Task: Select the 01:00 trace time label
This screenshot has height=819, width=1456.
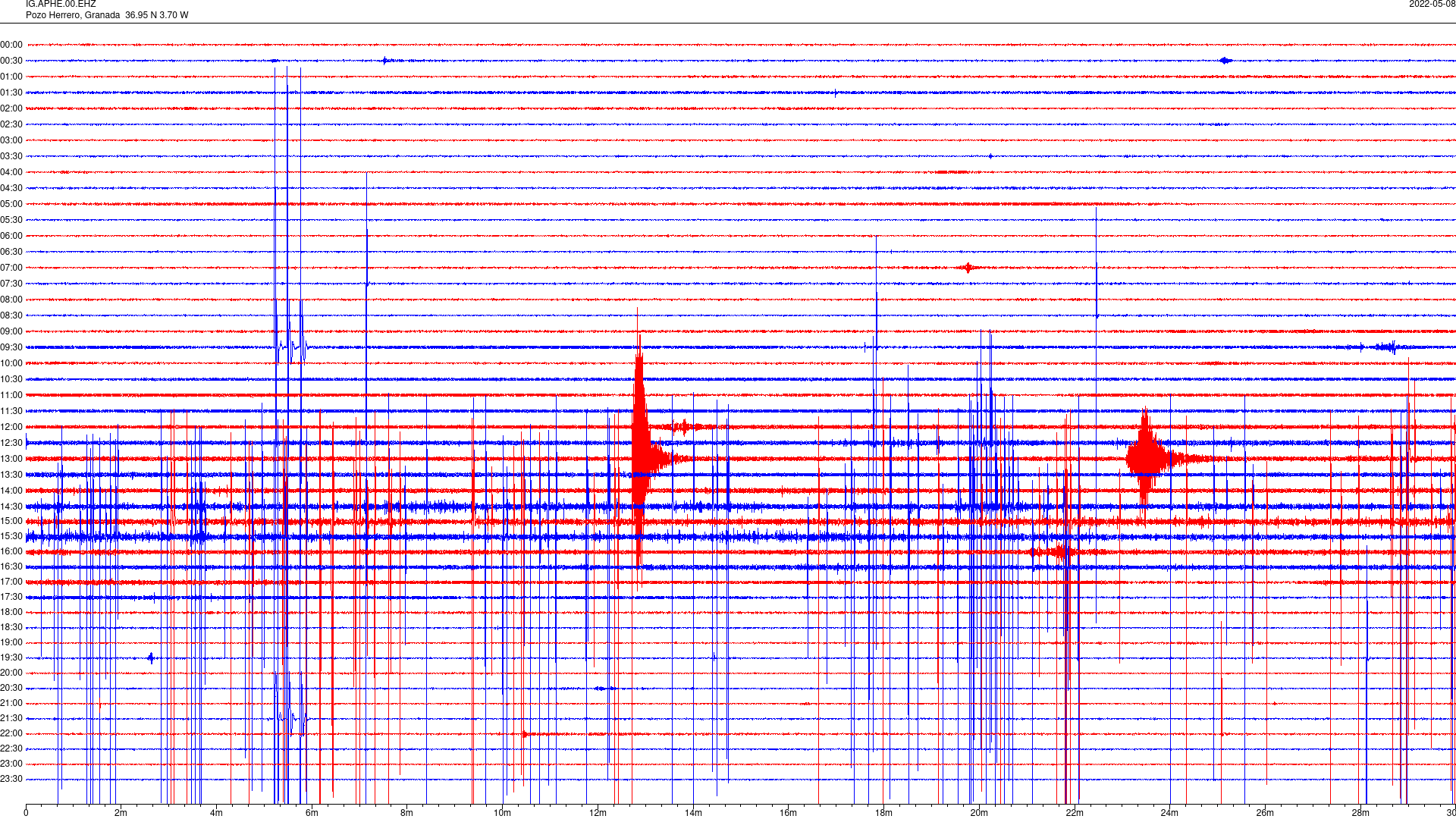Action: point(11,77)
